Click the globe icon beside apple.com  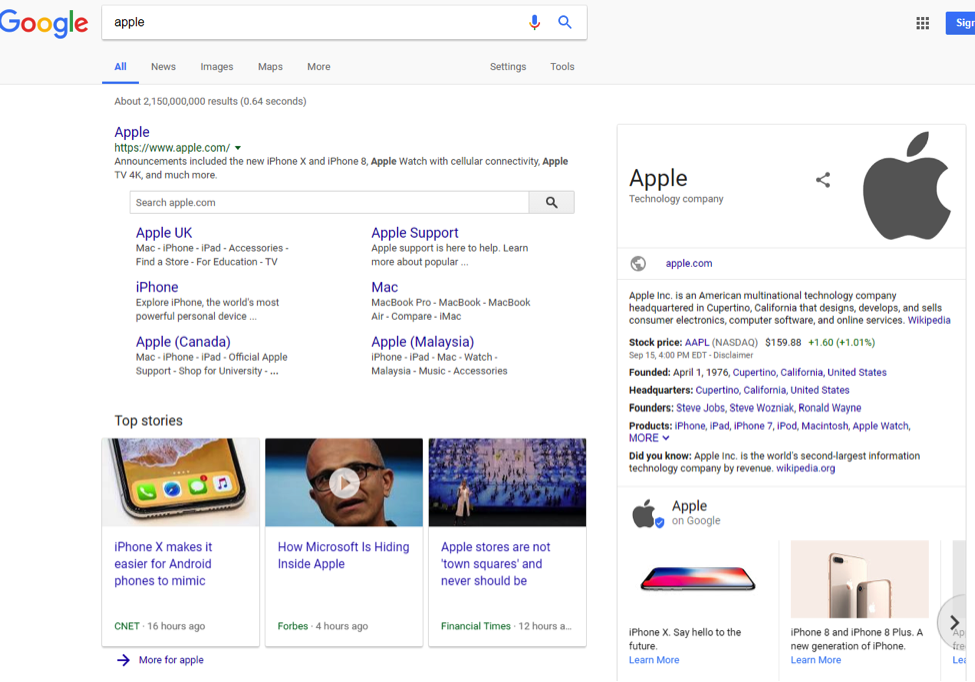(638, 264)
